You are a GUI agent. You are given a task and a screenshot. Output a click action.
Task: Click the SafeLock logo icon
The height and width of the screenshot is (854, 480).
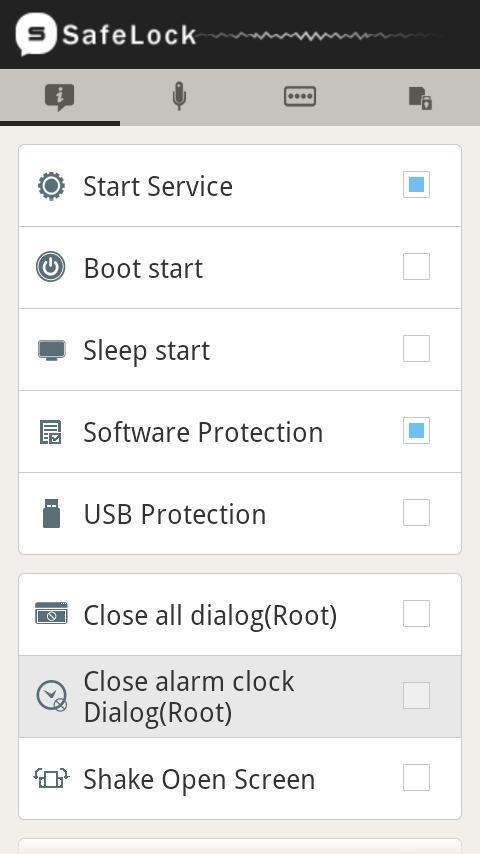point(36,34)
